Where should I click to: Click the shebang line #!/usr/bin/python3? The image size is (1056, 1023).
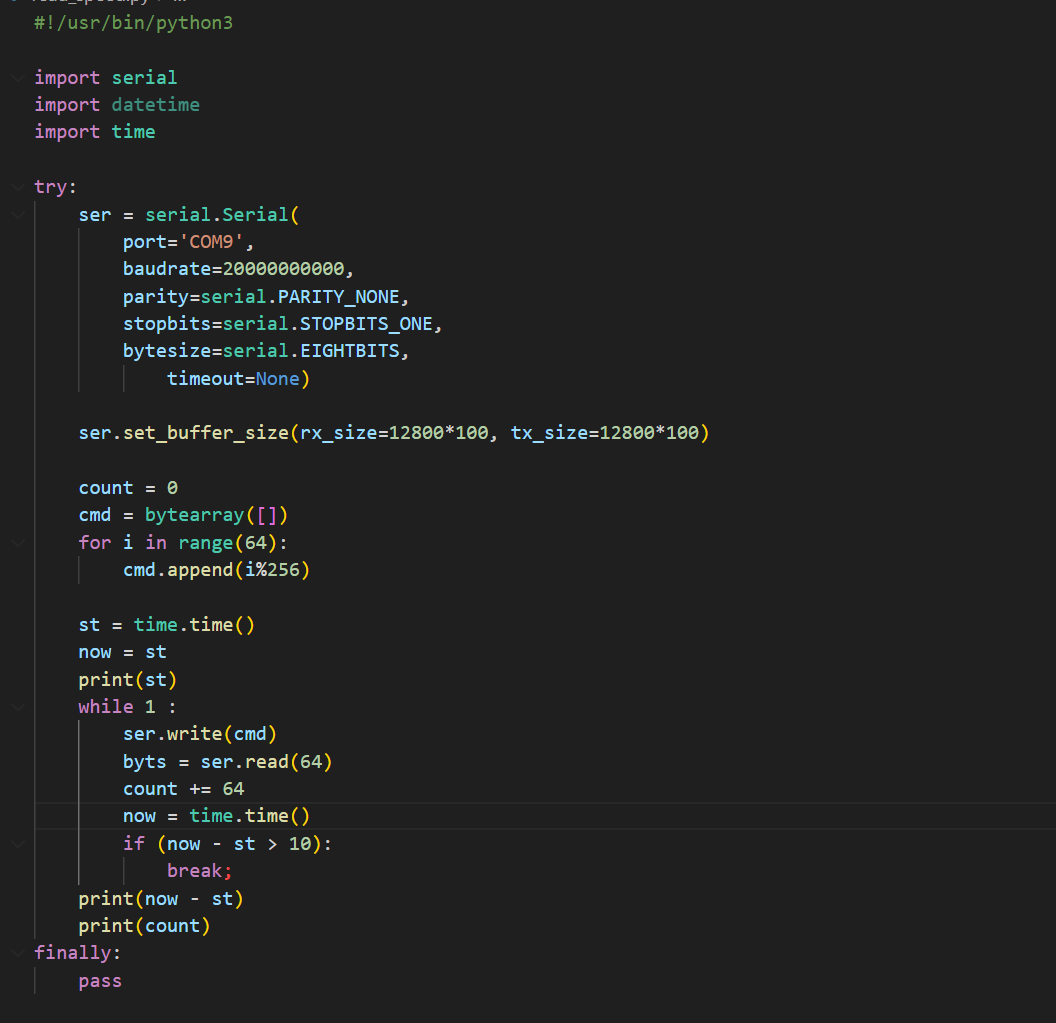(x=133, y=23)
